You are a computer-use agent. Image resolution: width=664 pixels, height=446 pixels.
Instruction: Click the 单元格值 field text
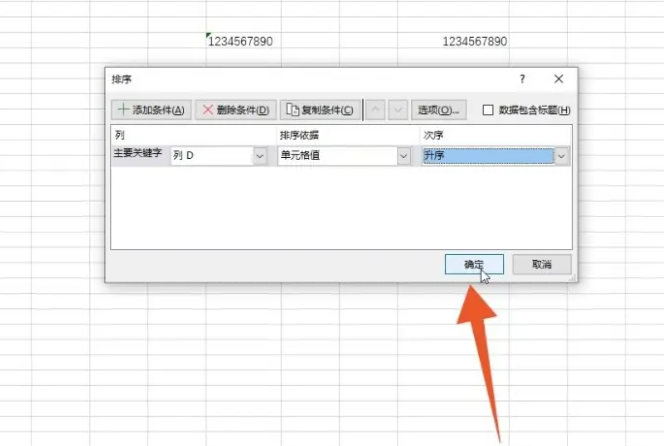coord(300,155)
